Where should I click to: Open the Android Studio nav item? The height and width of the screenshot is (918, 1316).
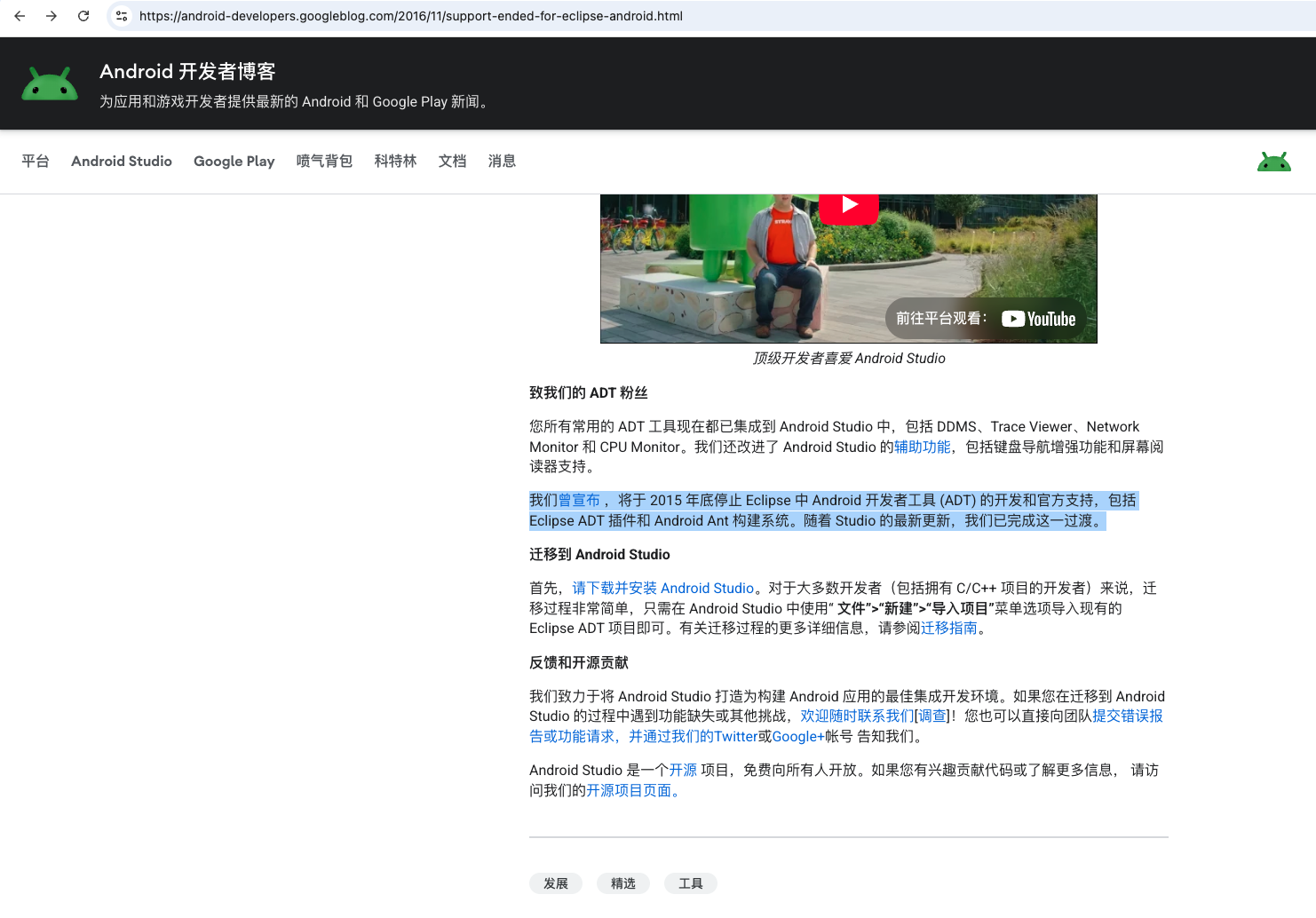coord(122,161)
